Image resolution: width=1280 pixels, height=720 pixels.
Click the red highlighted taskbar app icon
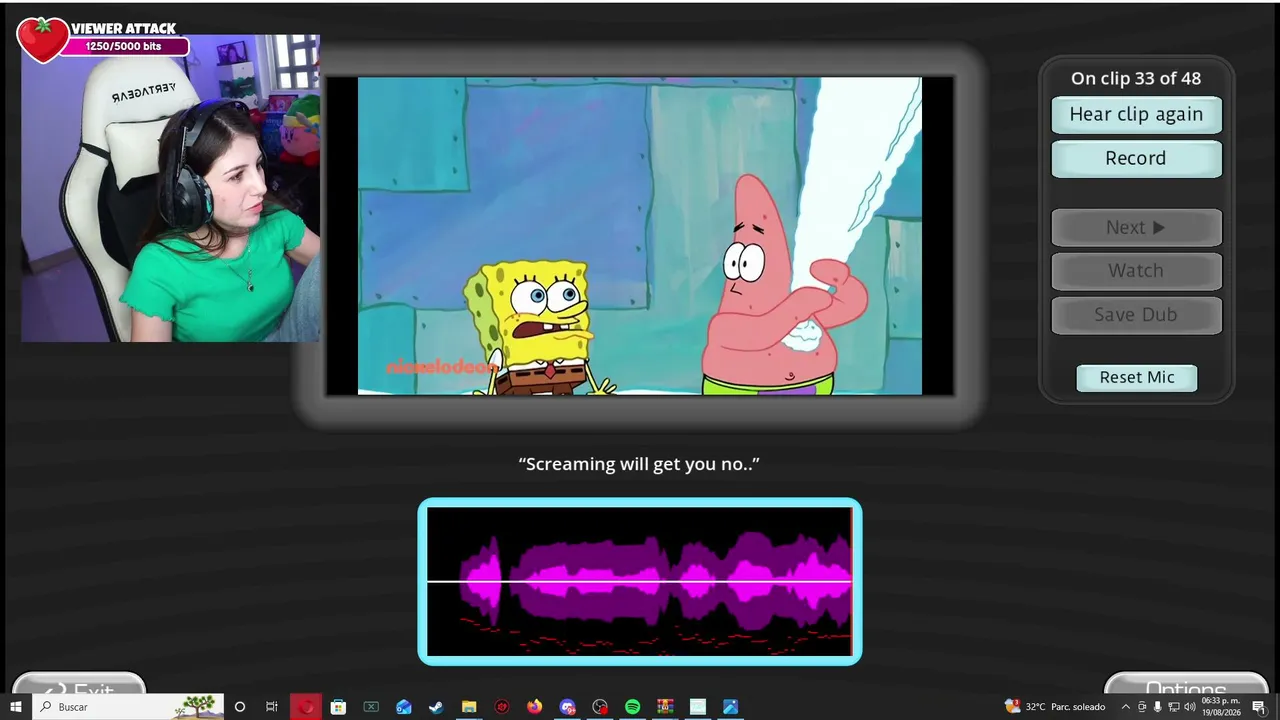click(306, 707)
